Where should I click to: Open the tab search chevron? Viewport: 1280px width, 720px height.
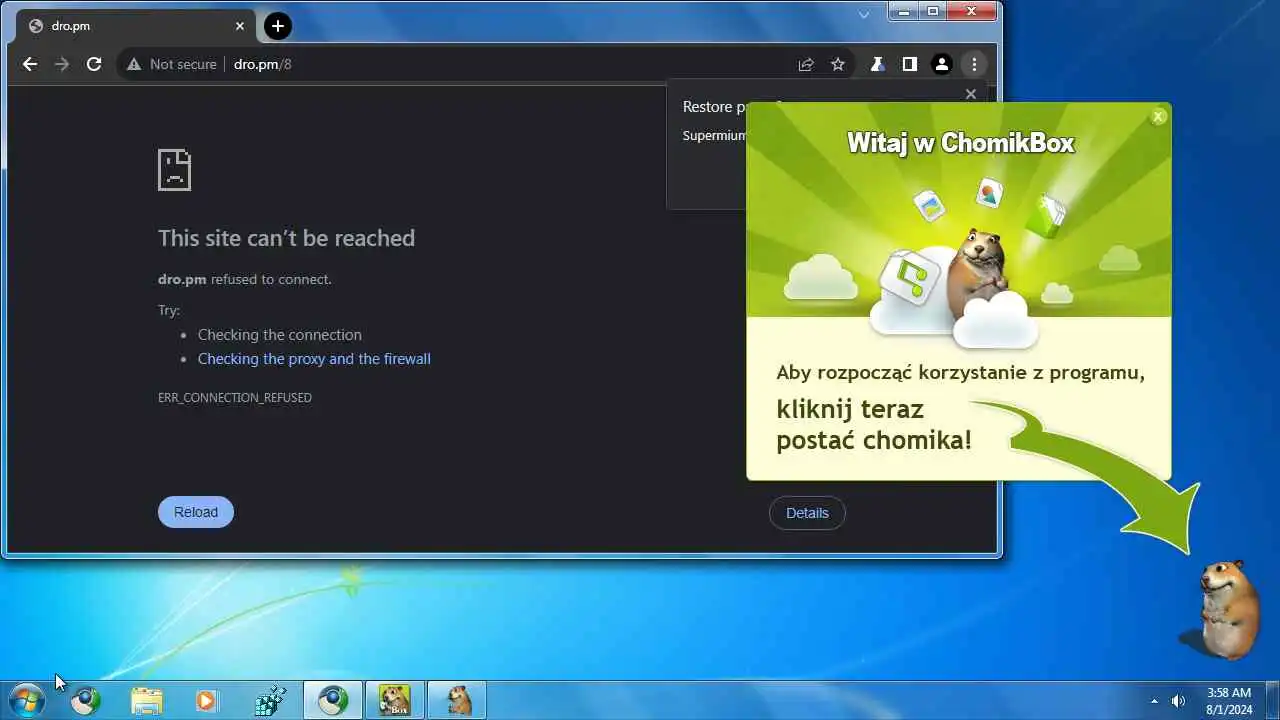tap(865, 15)
